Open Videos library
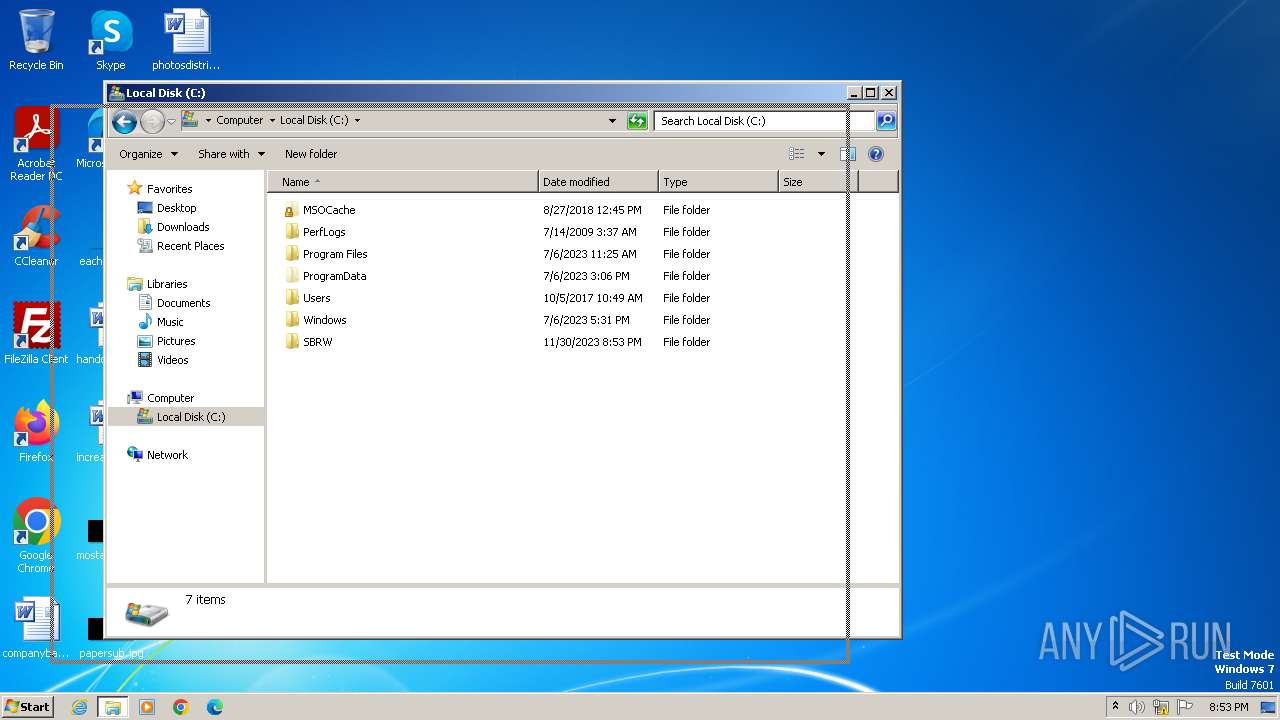The width and height of the screenshot is (1280, 720). pos(172,360)
